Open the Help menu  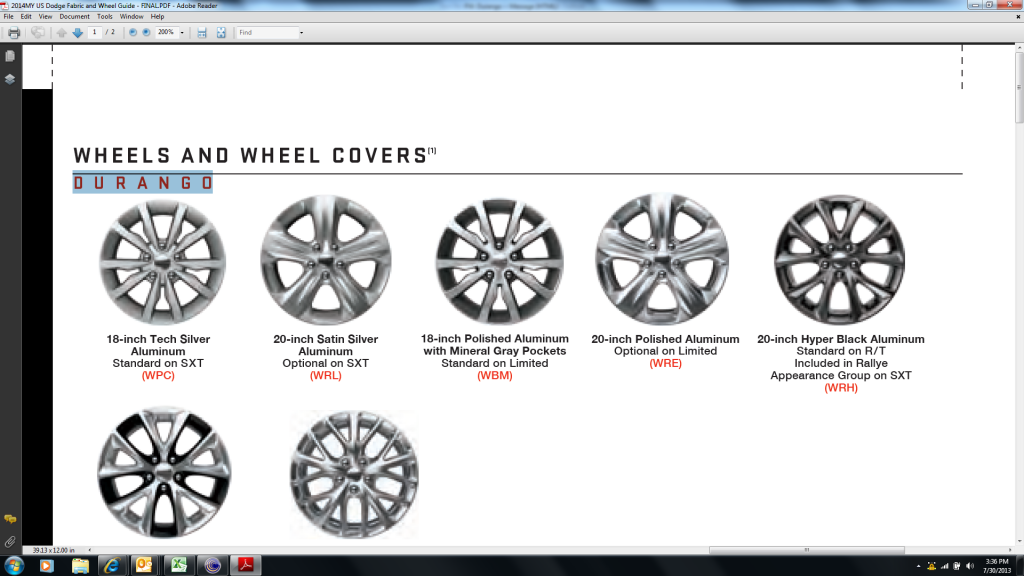(x=157, y=17)
